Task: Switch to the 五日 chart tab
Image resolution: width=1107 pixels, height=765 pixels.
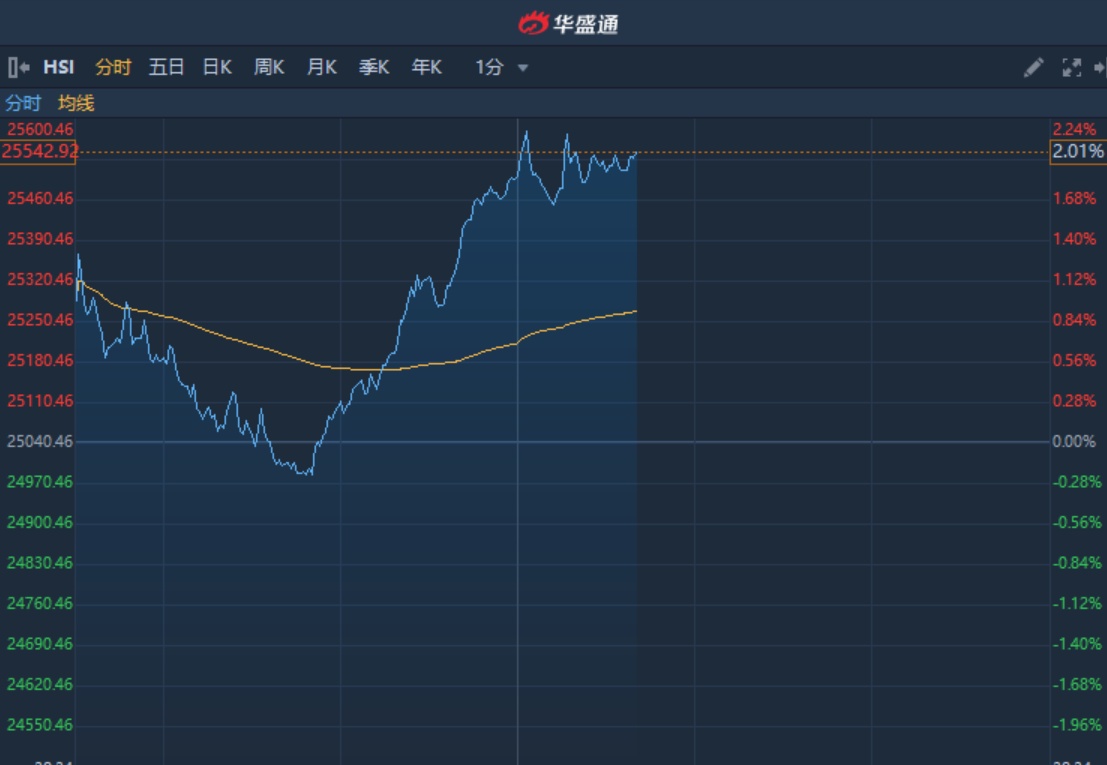Action: click(166, 68)
